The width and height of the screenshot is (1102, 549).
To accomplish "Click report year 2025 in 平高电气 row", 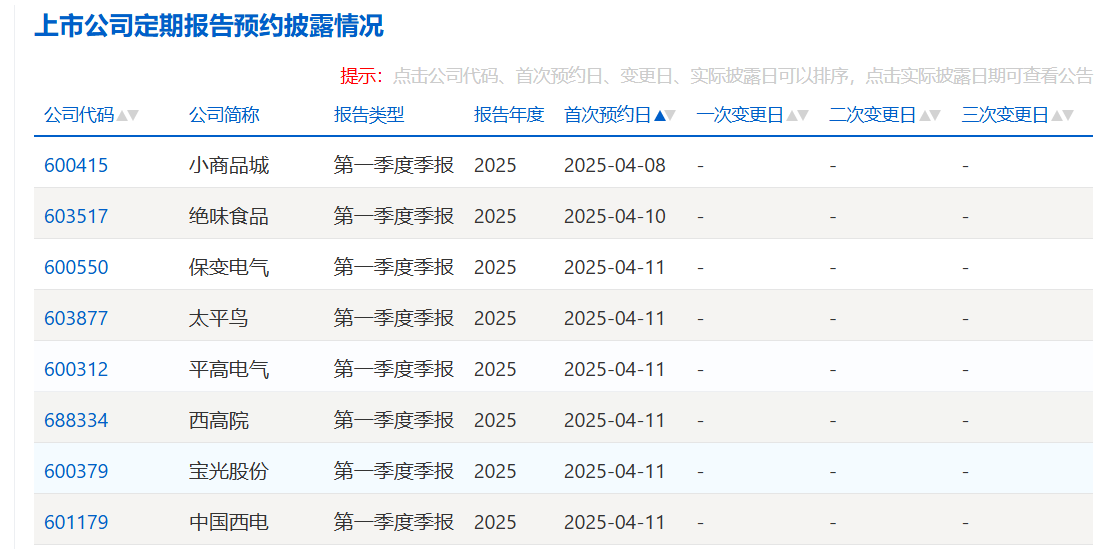I will tap(495, 369).
